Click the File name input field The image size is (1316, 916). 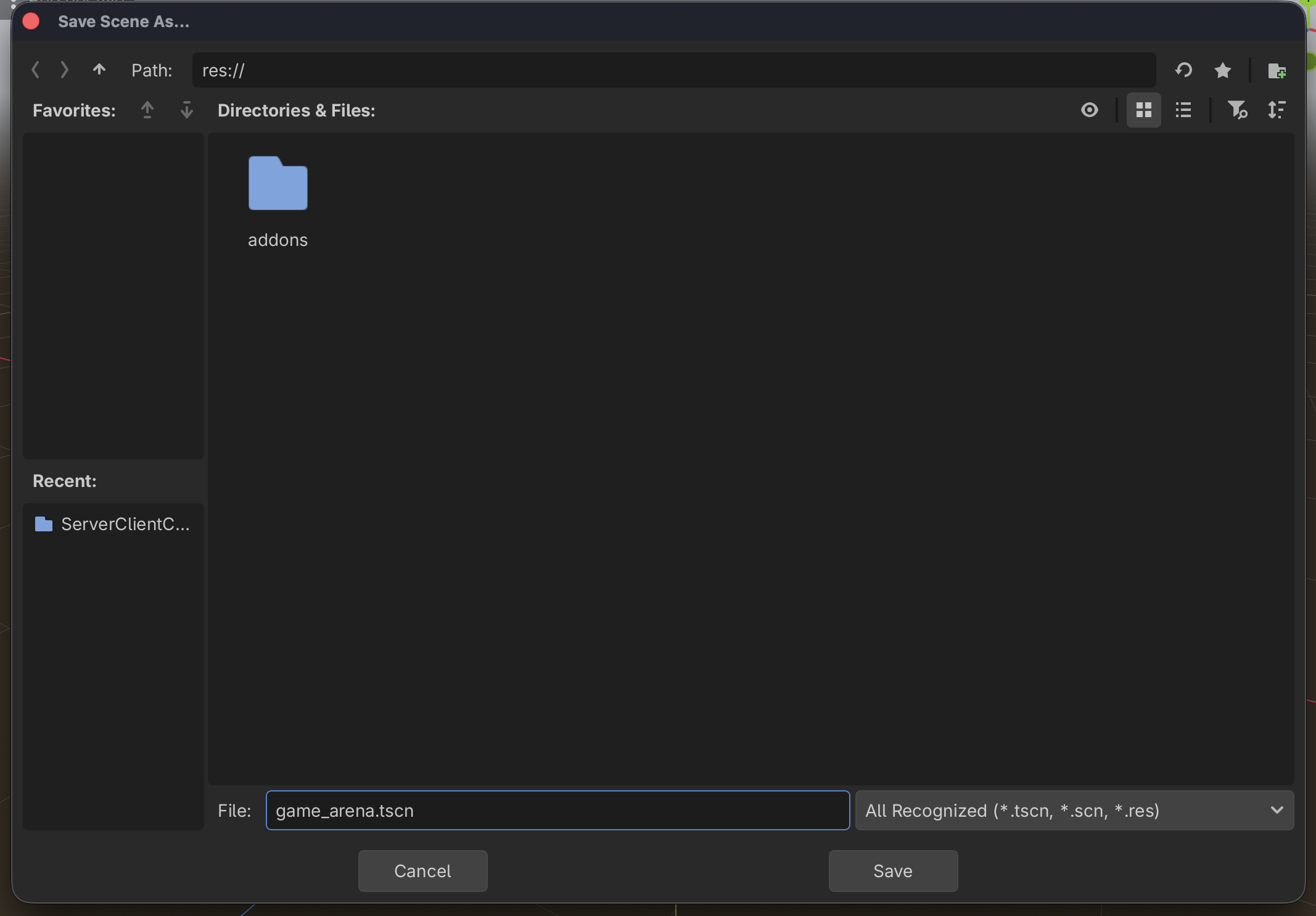pos(557,810)
